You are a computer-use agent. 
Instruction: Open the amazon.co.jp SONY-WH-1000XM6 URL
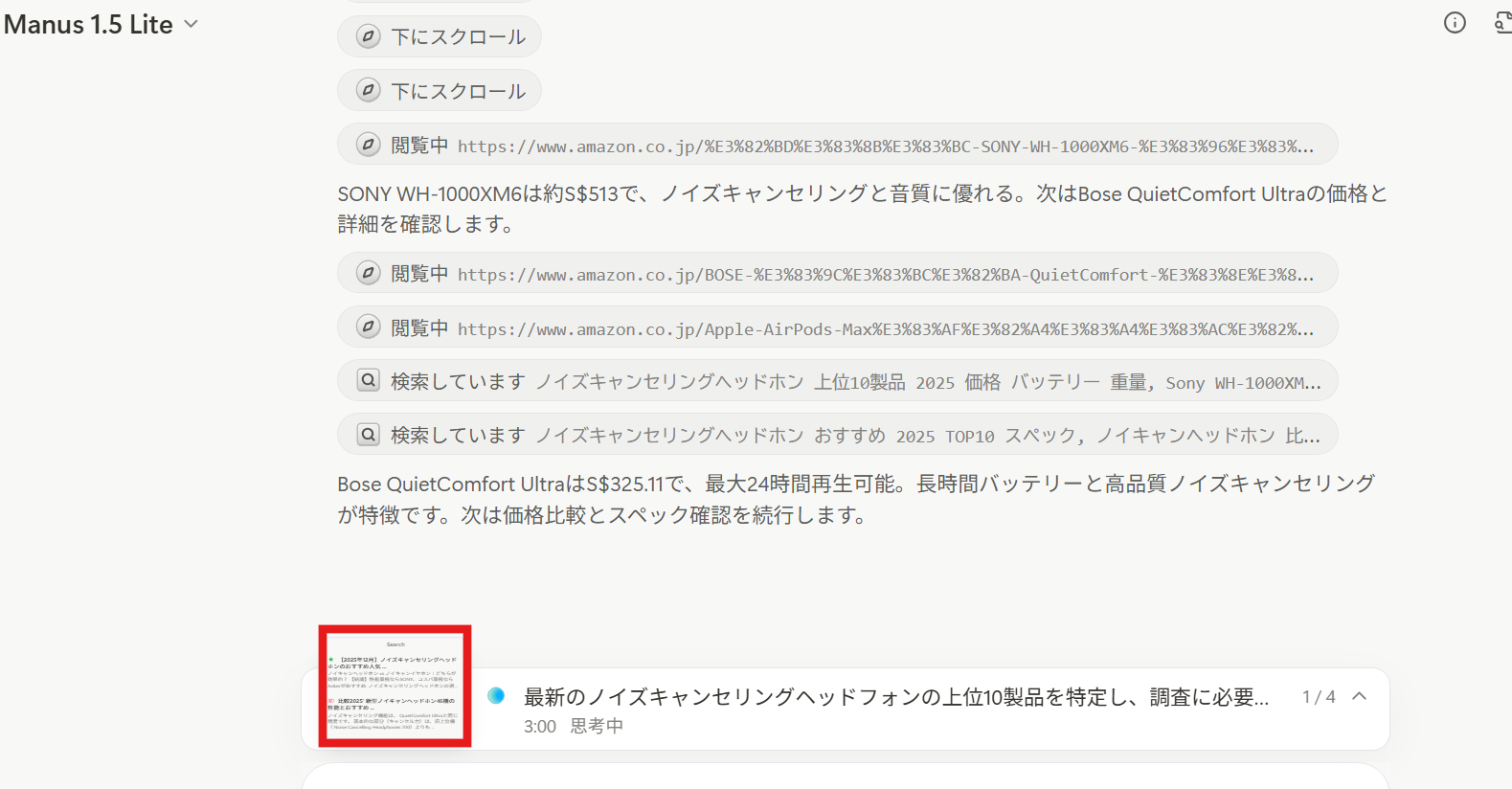click(886, 147)
